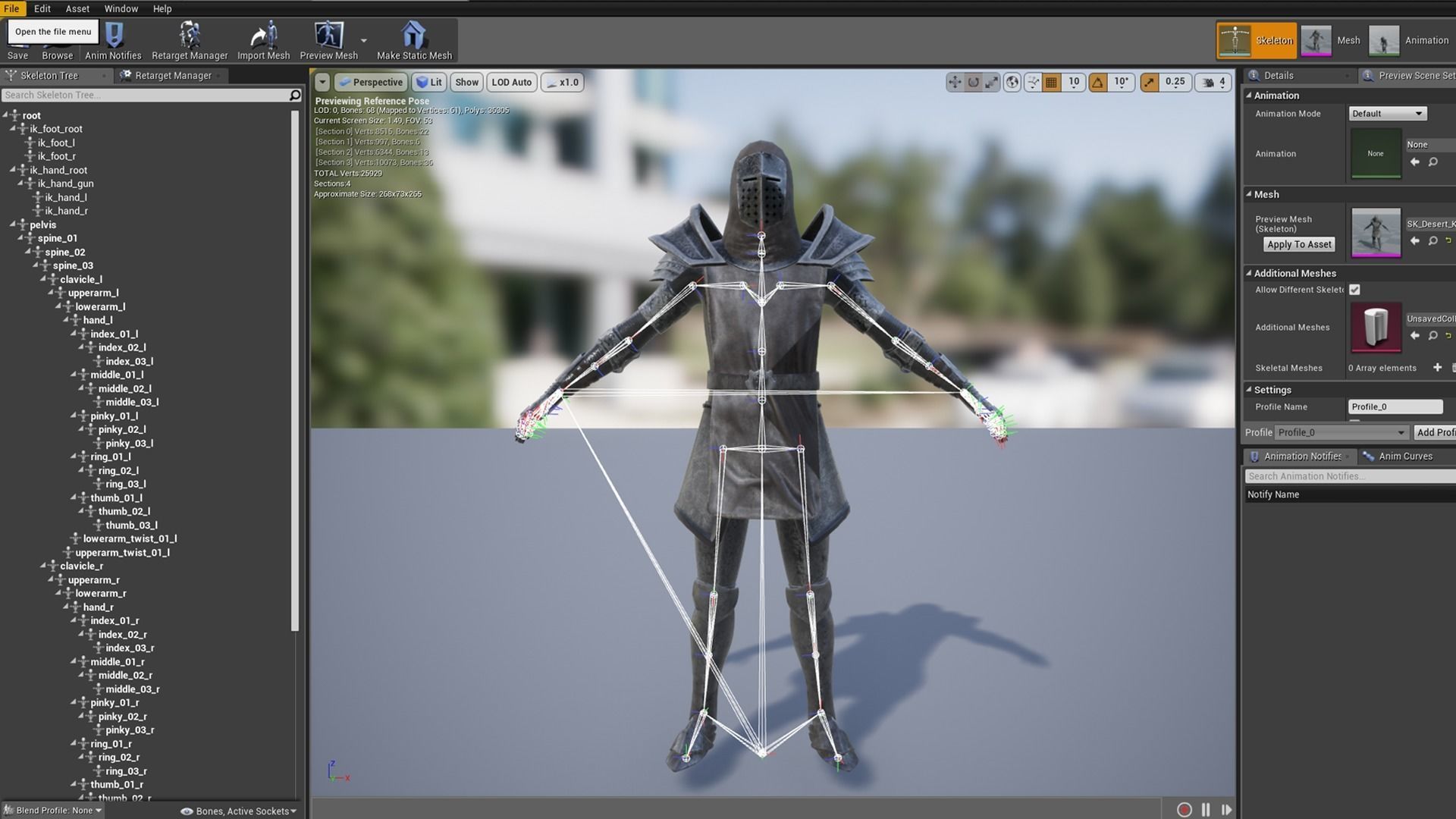The height and width of the screenshot is (819, 1456).
Task: Collapse the pelvis bone in the tree
Action: click(13, 224)
